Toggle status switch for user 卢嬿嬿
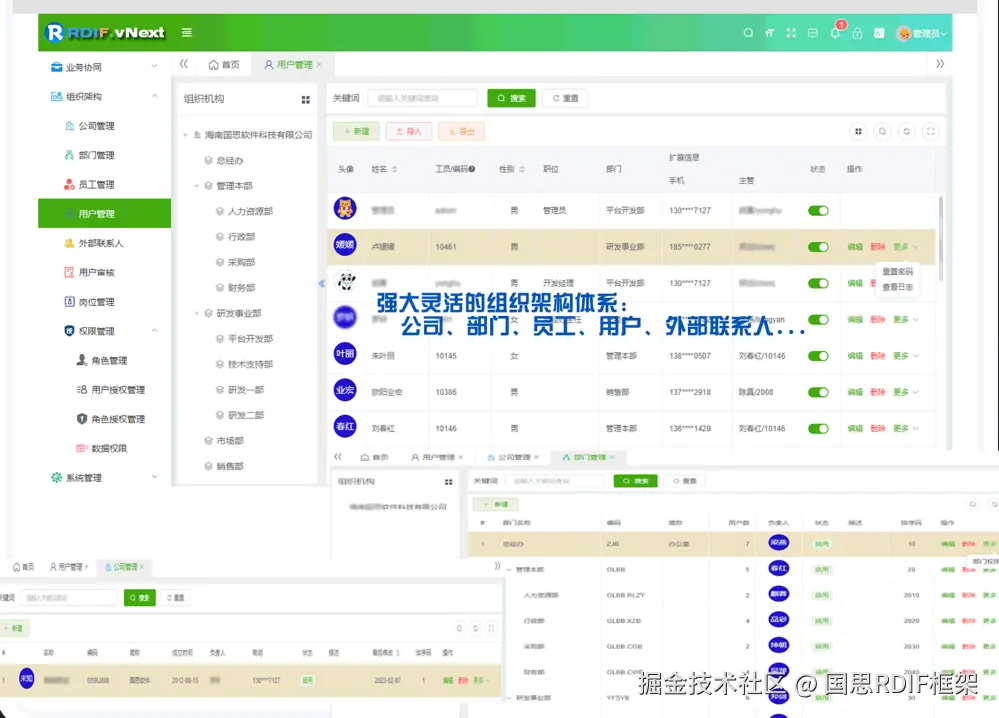The height and width of the screenshot is (718, 999). coord(818,247)
